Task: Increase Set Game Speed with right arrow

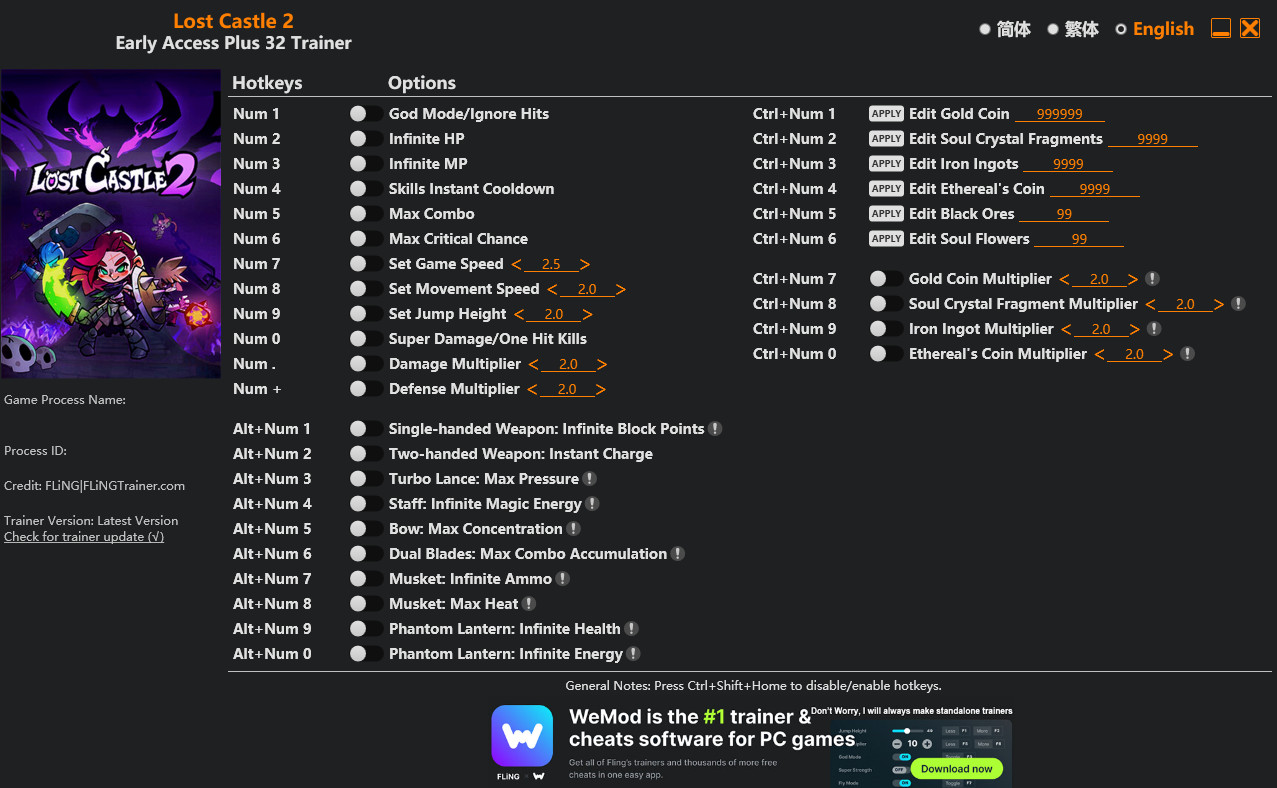Action: point(585,264)
